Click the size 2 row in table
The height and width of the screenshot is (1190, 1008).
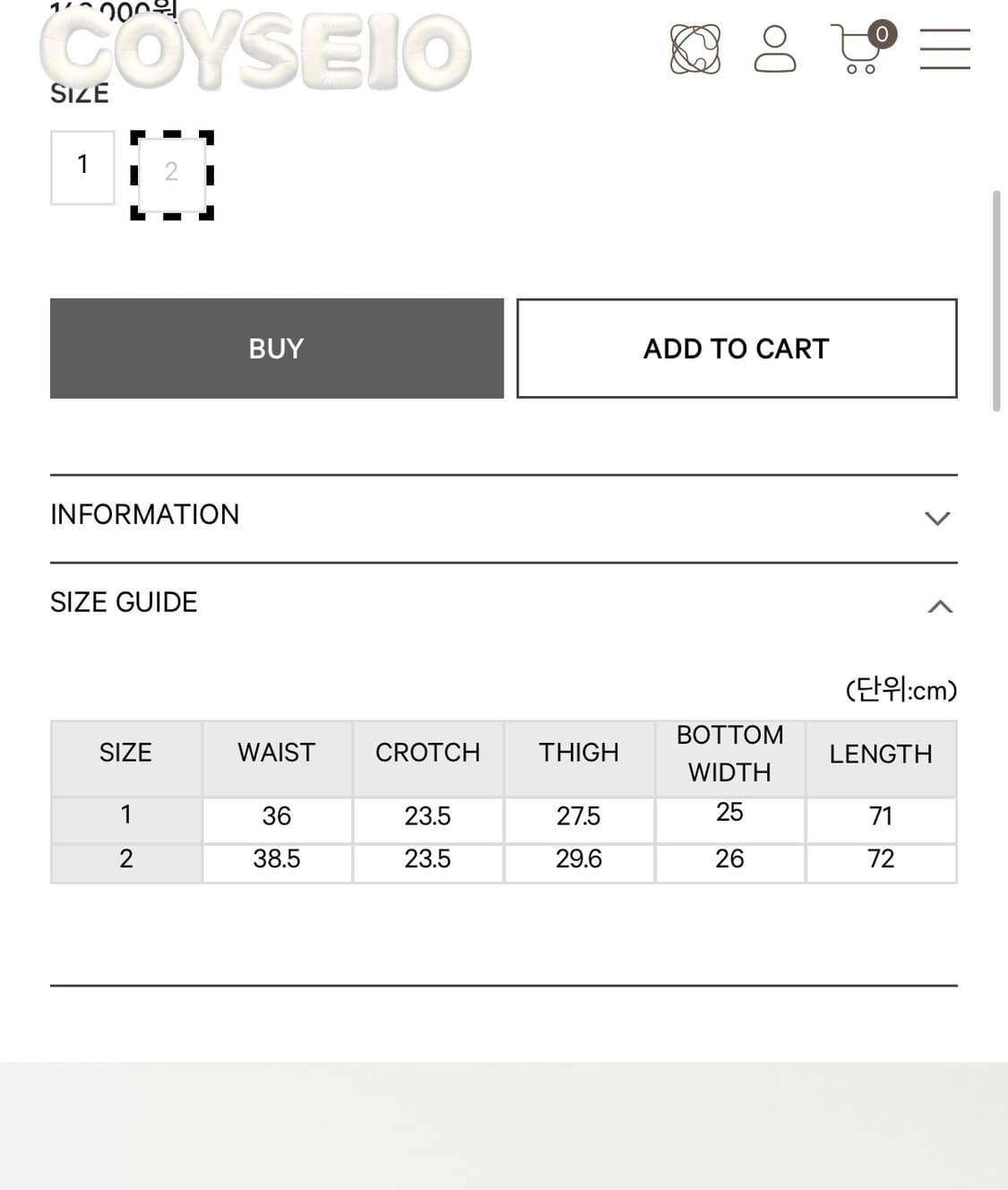pyautogui.click(x=504, y=859)
